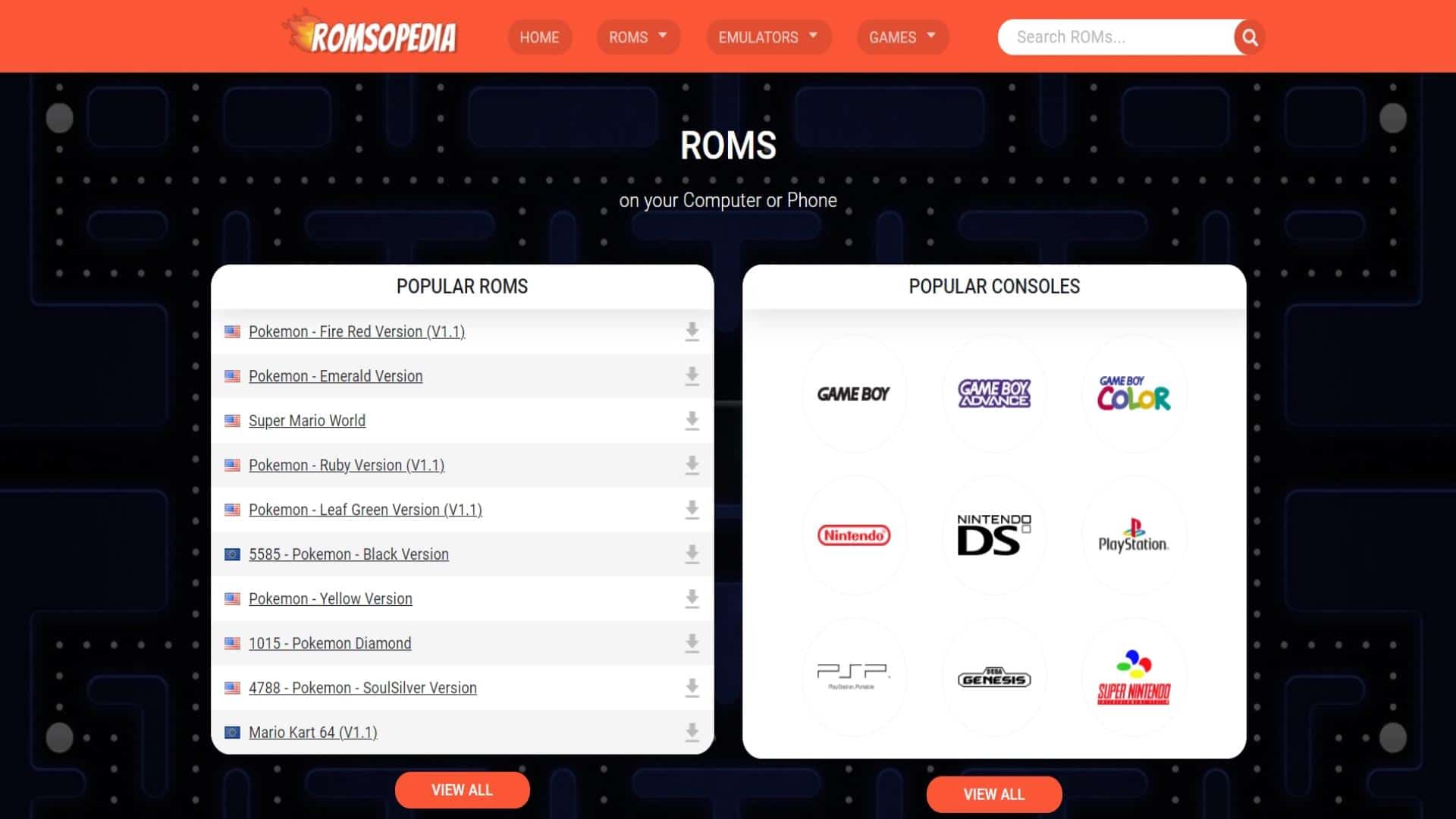Click download icon for Pokemon Black Version

coord(692,554)
